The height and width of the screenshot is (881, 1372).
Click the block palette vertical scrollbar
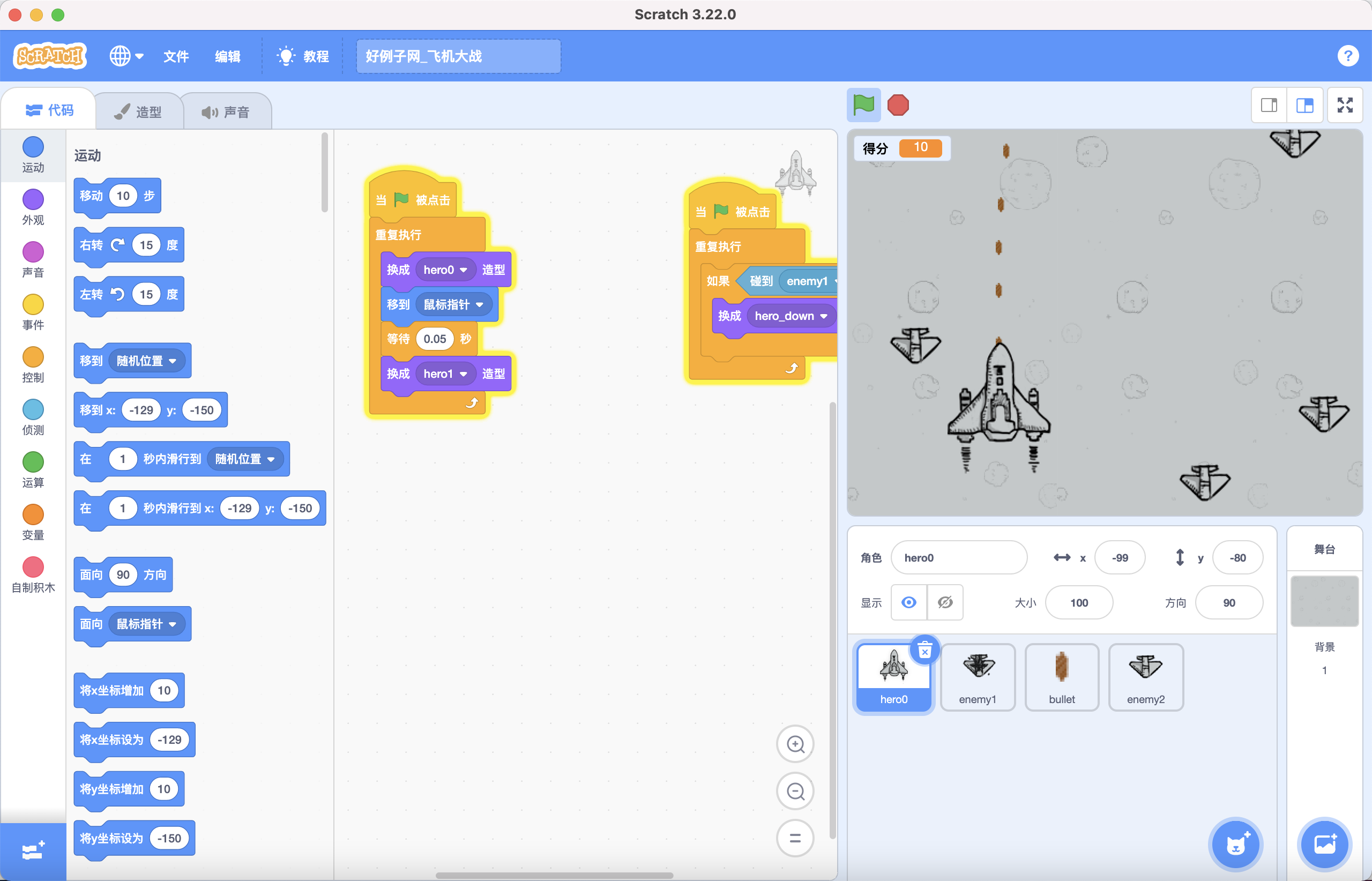click(324, 173)
